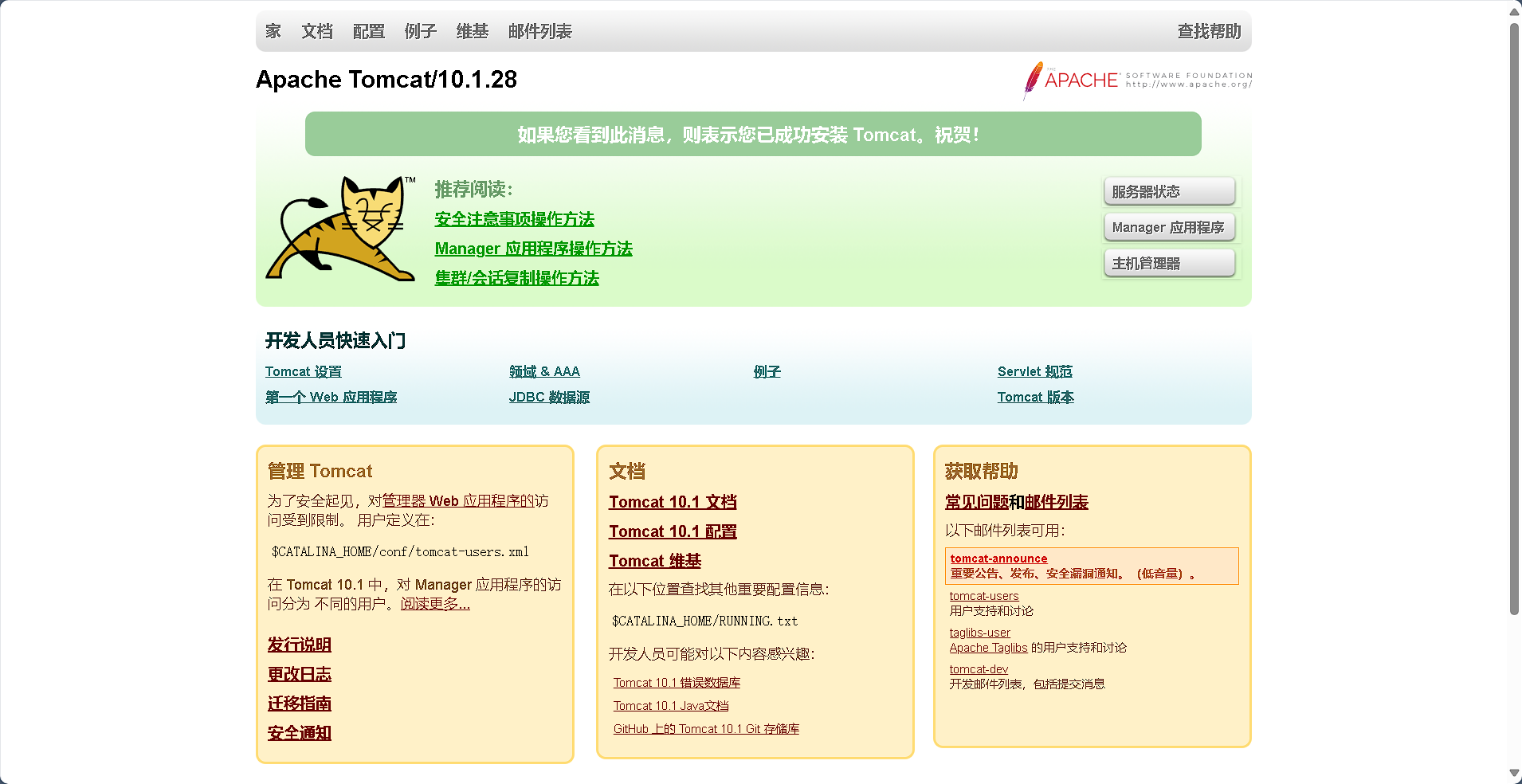Click 查找帮助 in the navigation bar
This screenshot has width=1522, height=784.
click(1209, 31)
